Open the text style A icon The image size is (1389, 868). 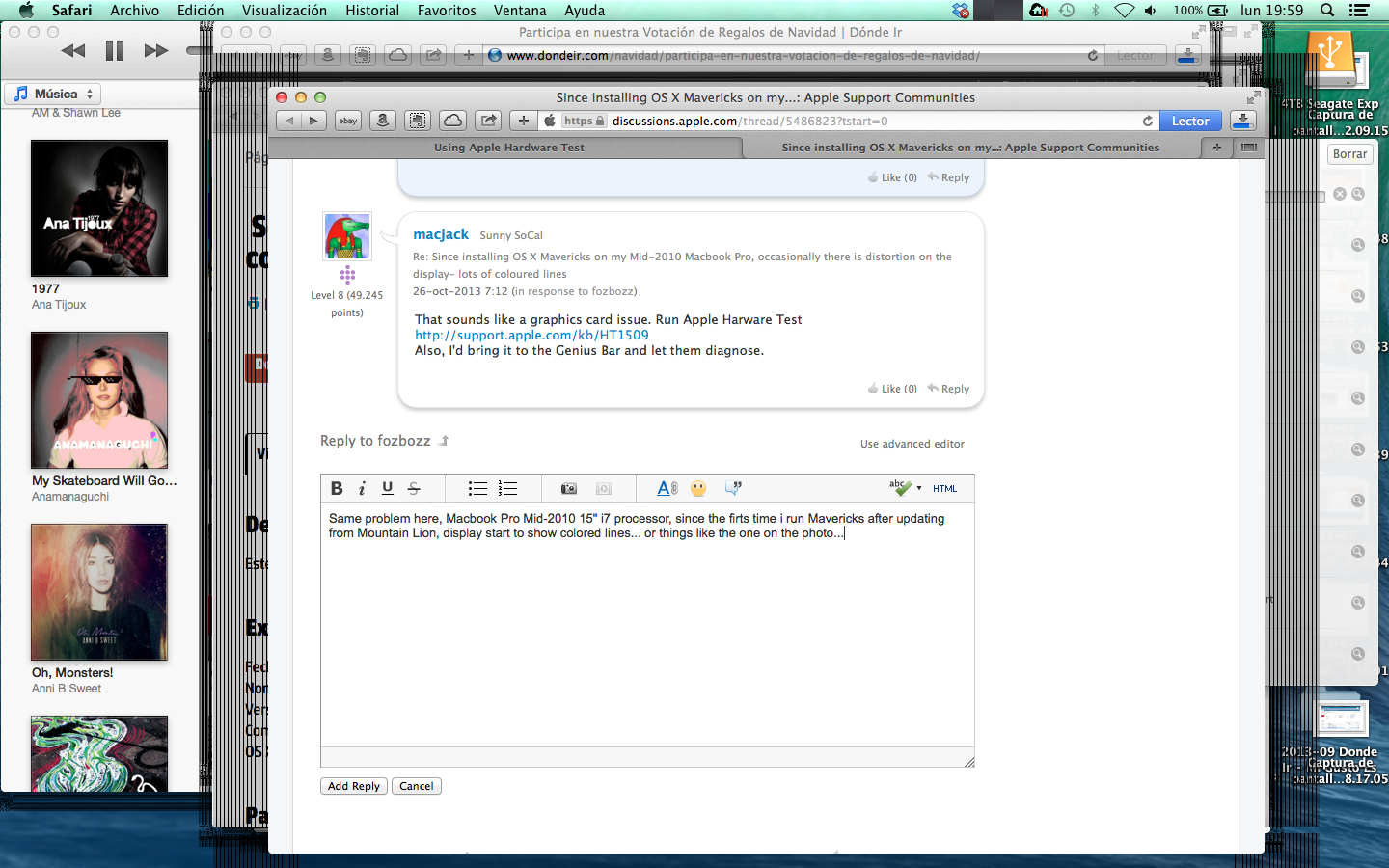667,488
